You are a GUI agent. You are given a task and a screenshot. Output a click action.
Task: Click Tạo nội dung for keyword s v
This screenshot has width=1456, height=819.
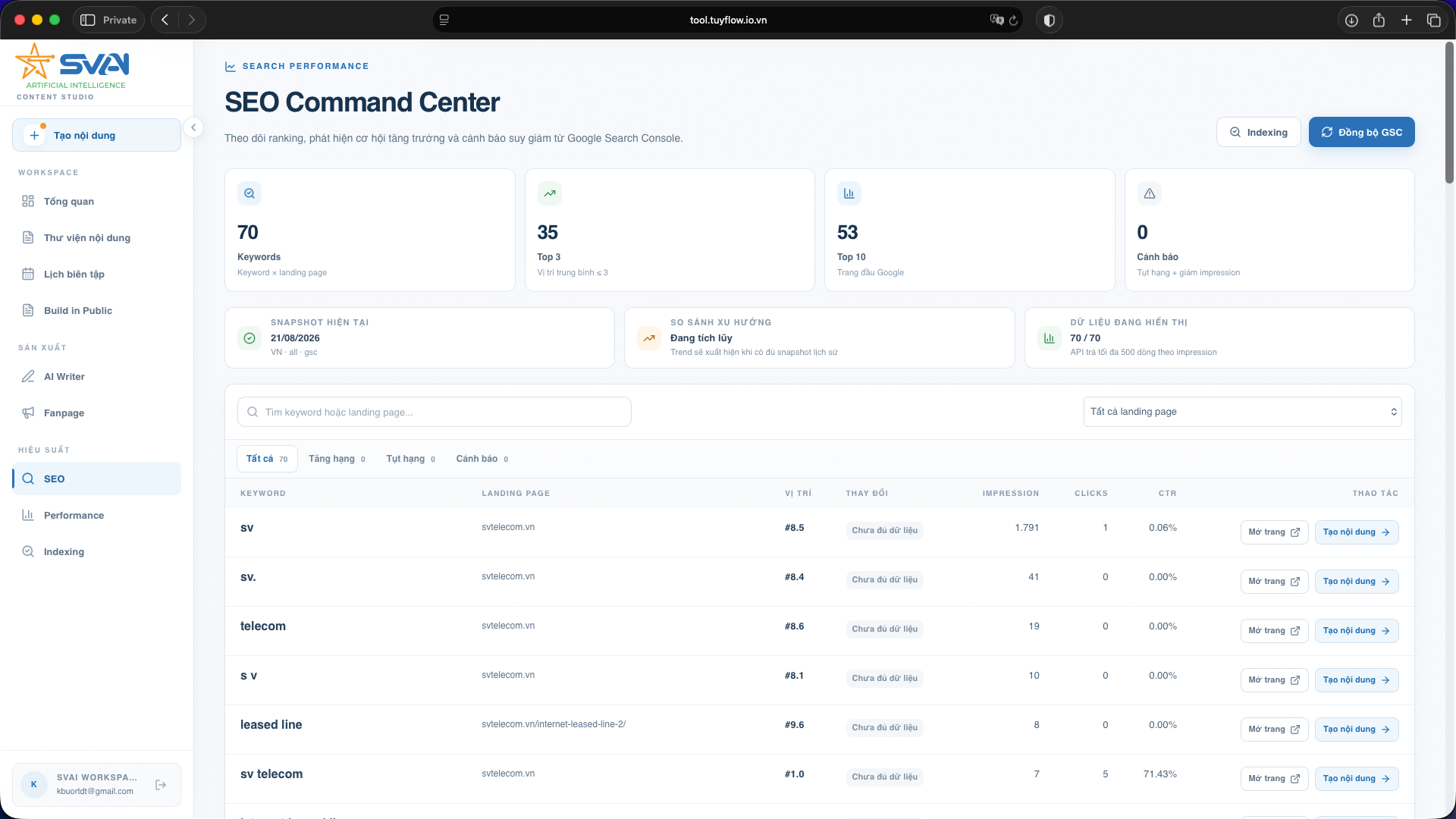tap(1357, 680)
